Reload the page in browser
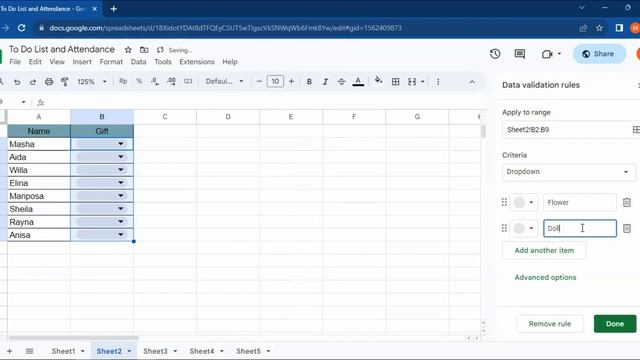Image resolution: width=640 pixels, height=360 pixels. tap(22, 28)
